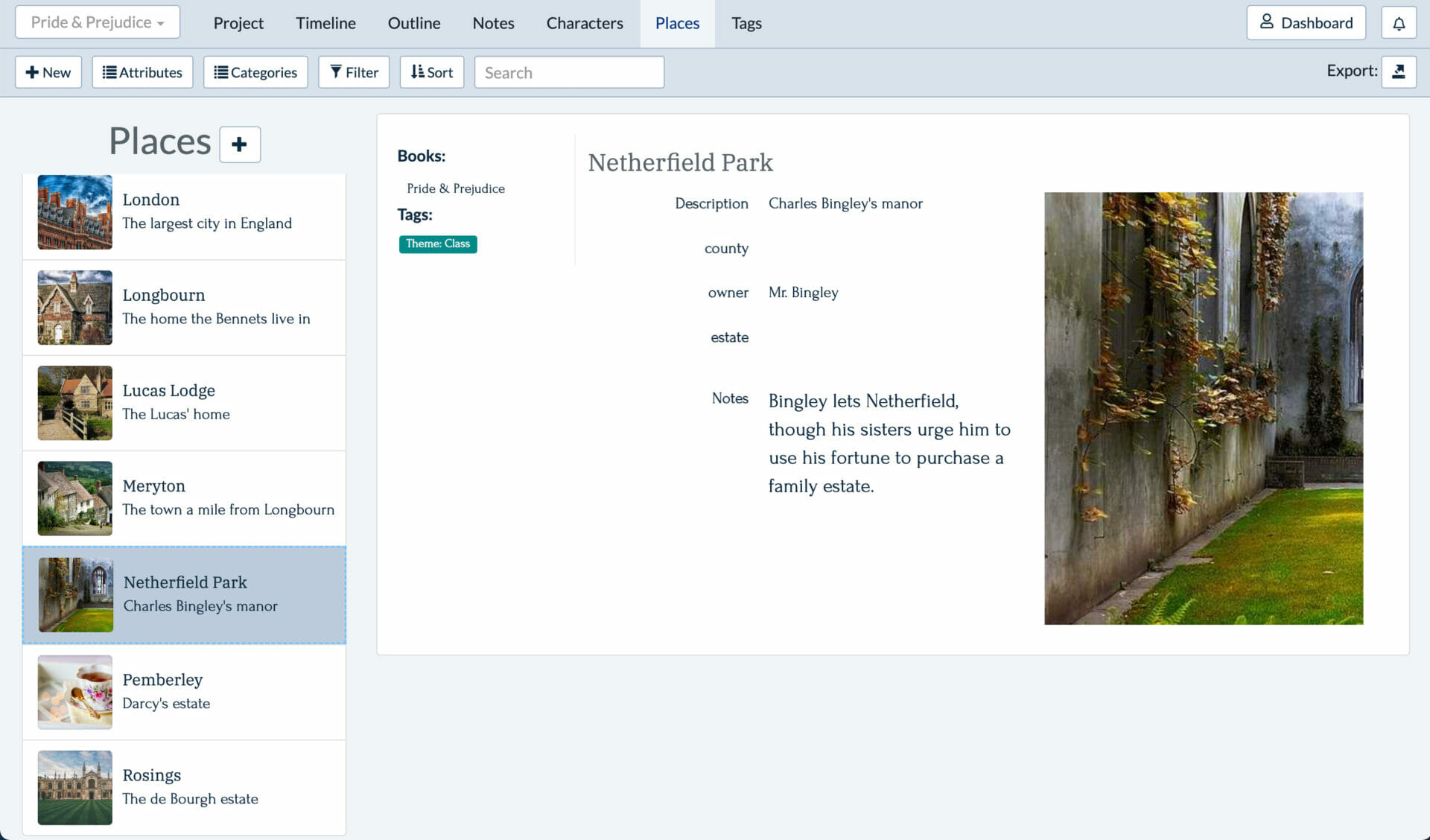Viewport: 1430px width, 840px height.
Task: Create a new place with the New button
Action: tap(48, 71)
